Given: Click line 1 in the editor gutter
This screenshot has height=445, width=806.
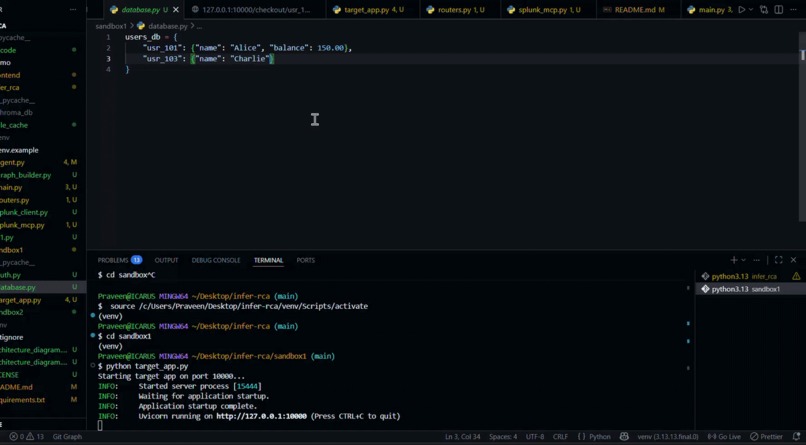Looking at the screenshot, I should 108,37.
